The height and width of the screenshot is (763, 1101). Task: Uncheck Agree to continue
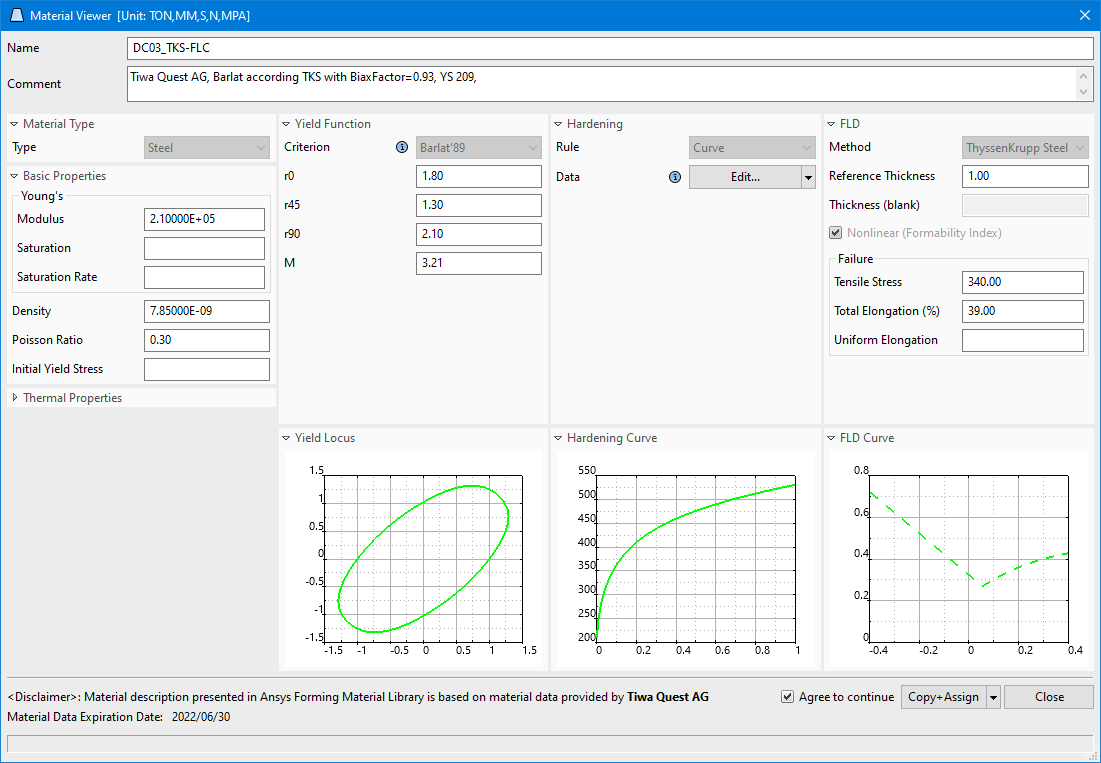[789, 697]
